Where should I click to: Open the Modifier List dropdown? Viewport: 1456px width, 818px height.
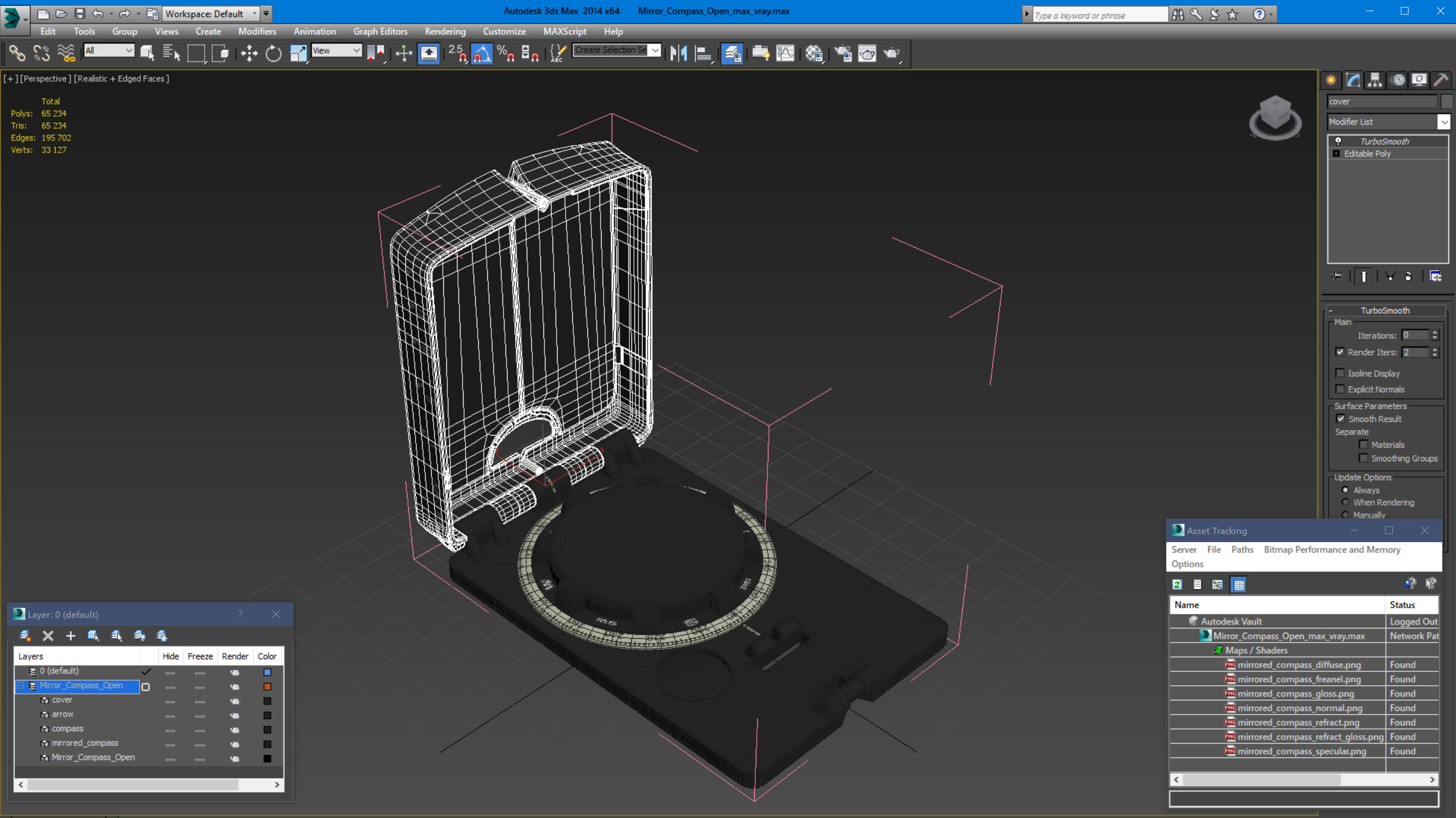point(1443,122)
